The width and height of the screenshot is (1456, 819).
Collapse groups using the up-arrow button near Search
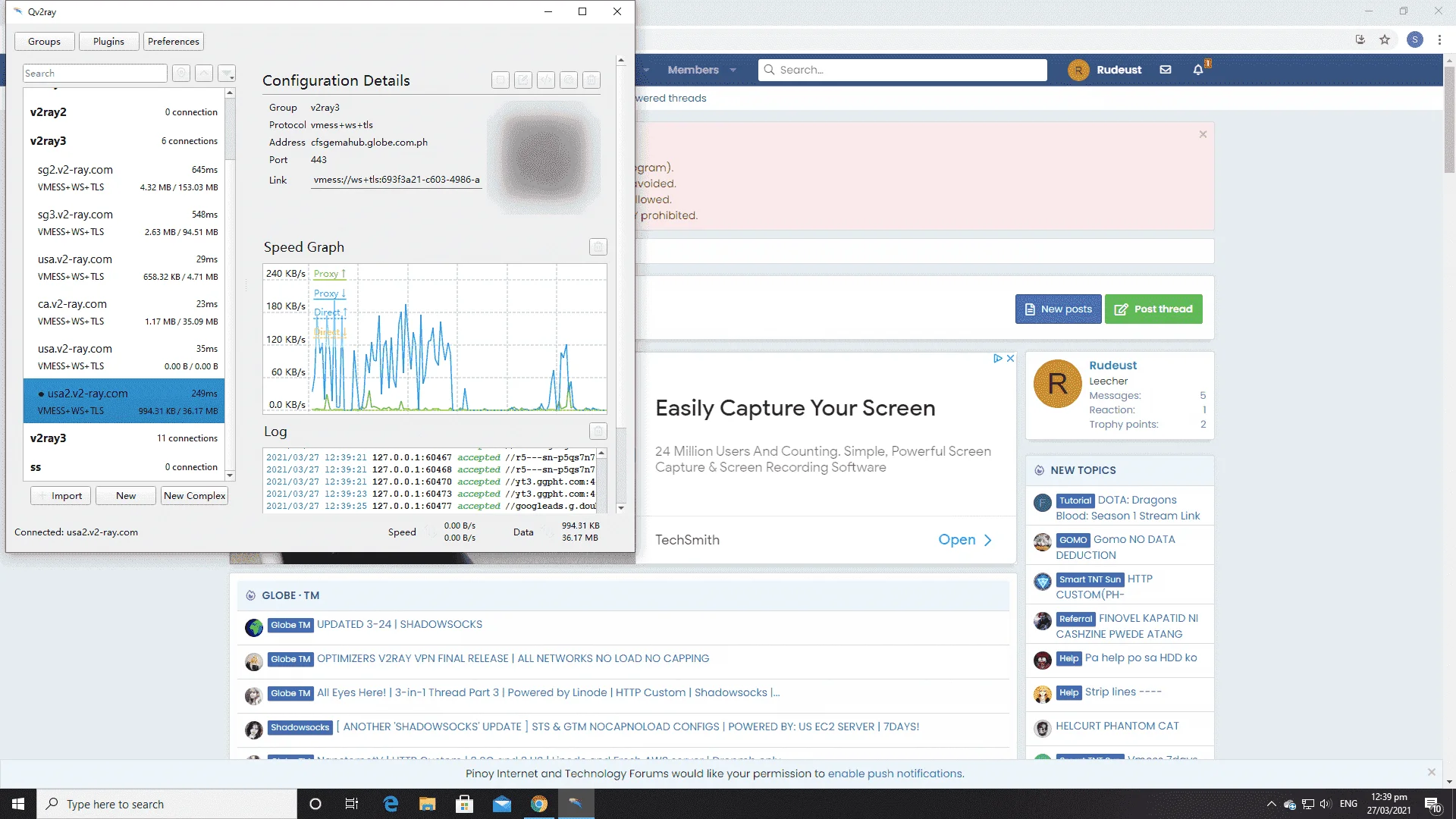pyautogui.click(x=204, y=74)
